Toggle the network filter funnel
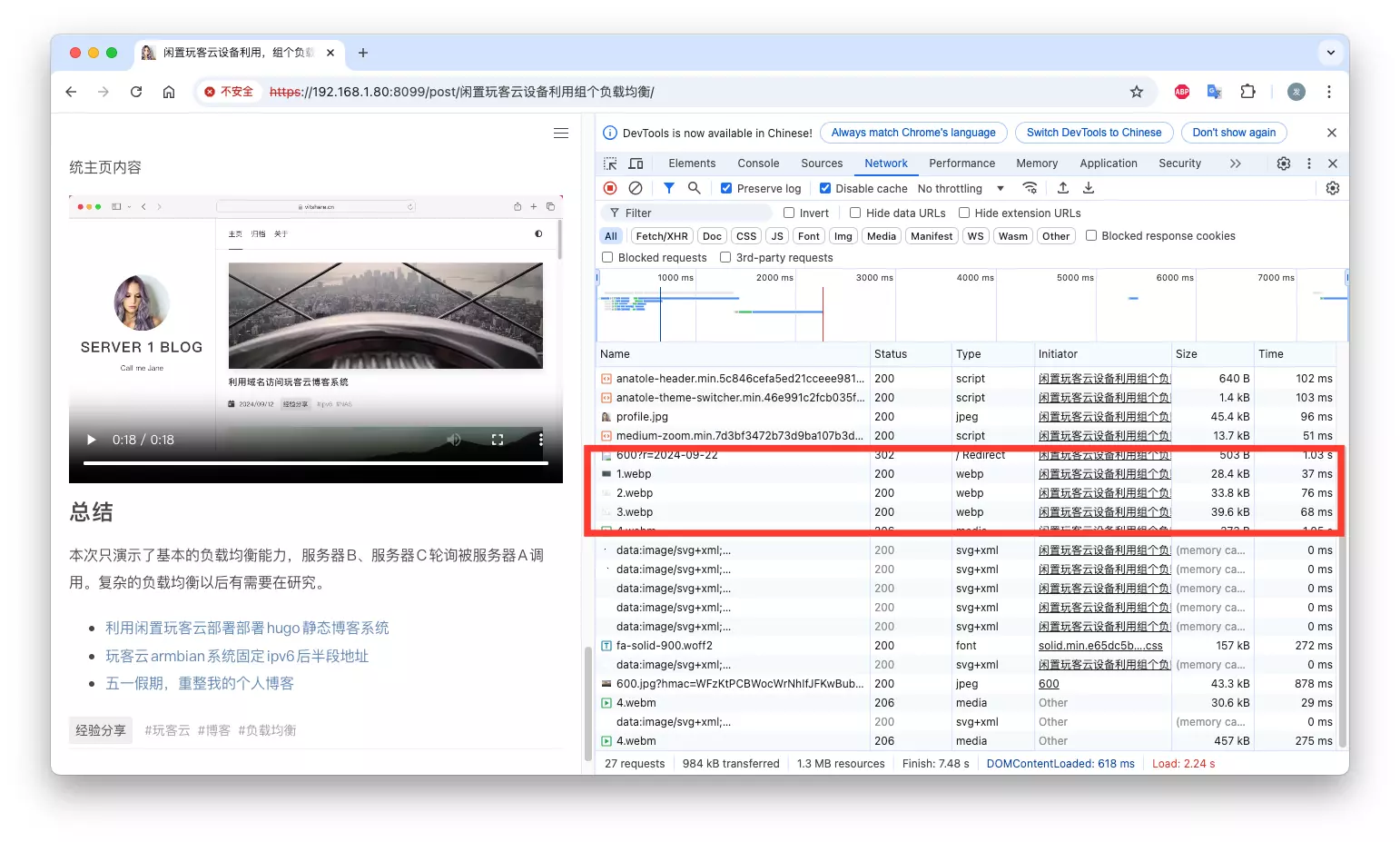Viewport: 1400px width, 842px height. (x=669, y=188)
